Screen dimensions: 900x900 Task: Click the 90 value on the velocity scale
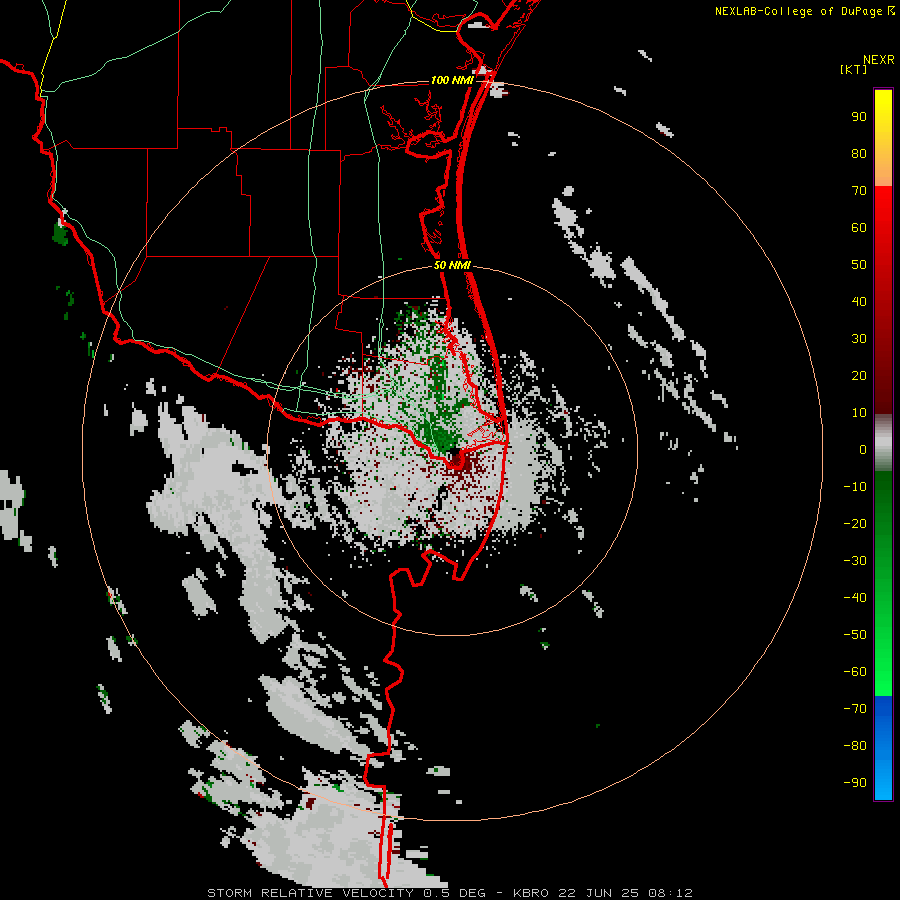(x=859, y=117)
